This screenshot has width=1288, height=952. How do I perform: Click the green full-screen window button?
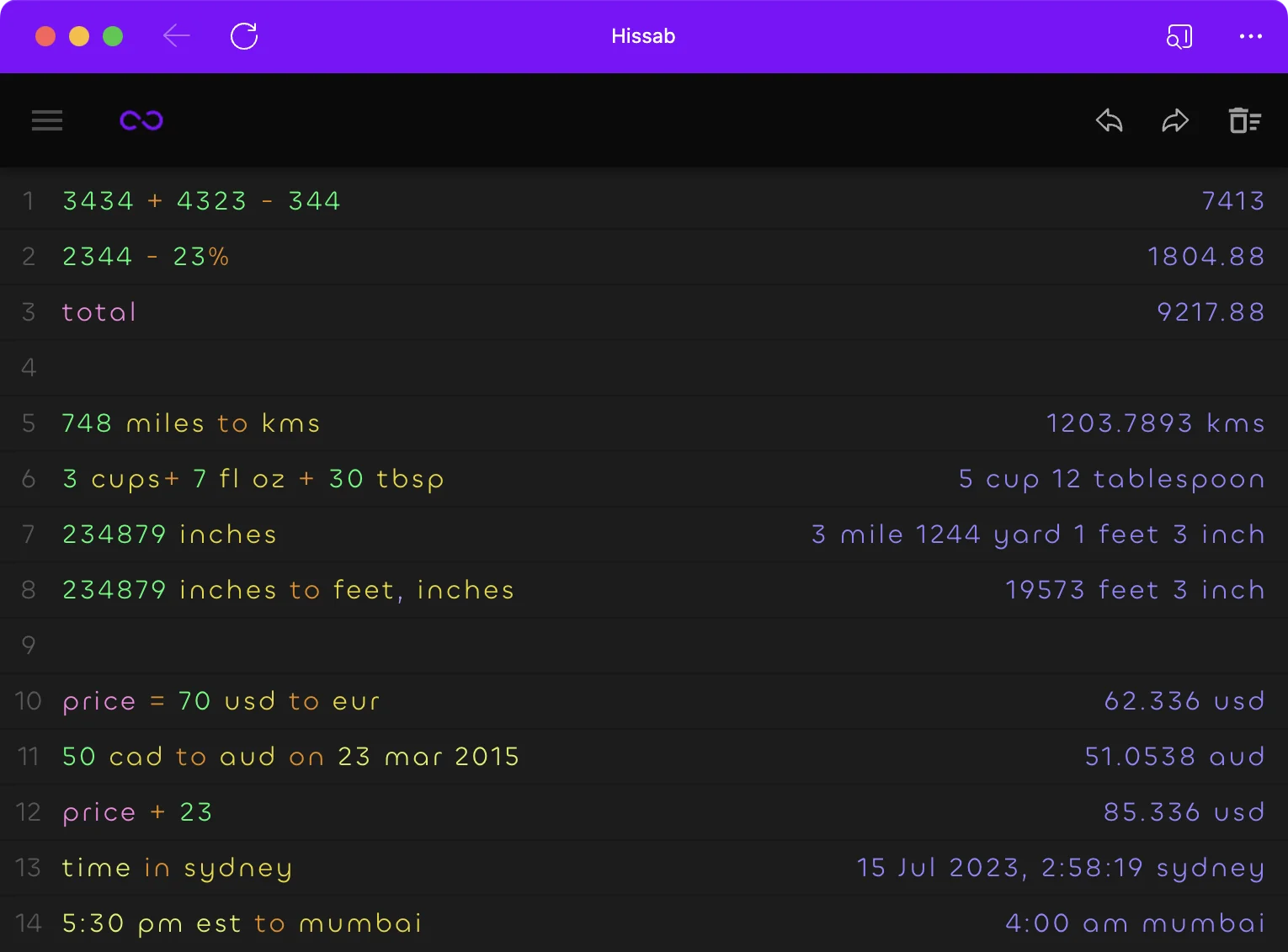point(113,36)
